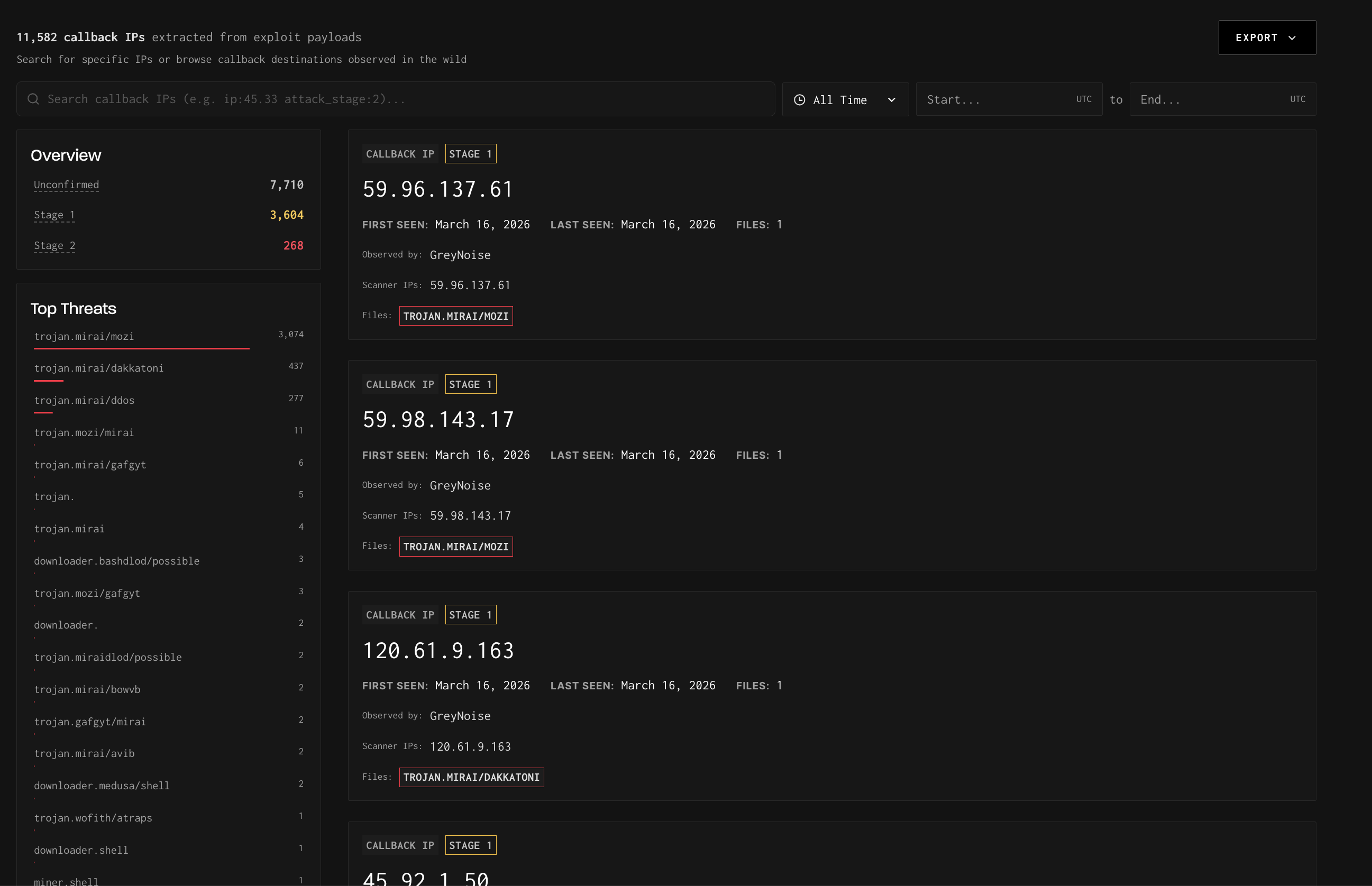Click TROJAN.MIRAI/MOZI tag on first card

455,316
